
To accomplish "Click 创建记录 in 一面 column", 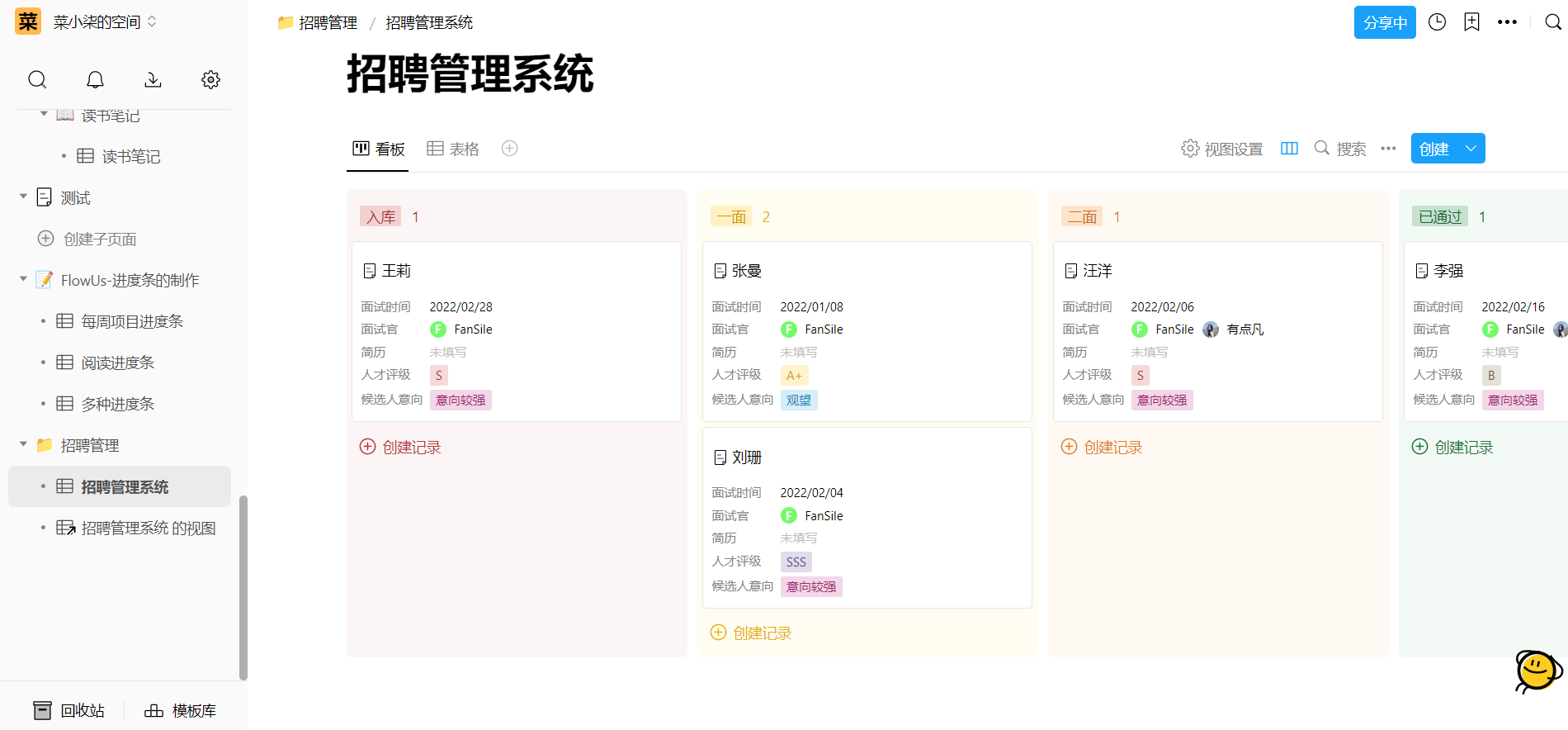I will point(751,633).
